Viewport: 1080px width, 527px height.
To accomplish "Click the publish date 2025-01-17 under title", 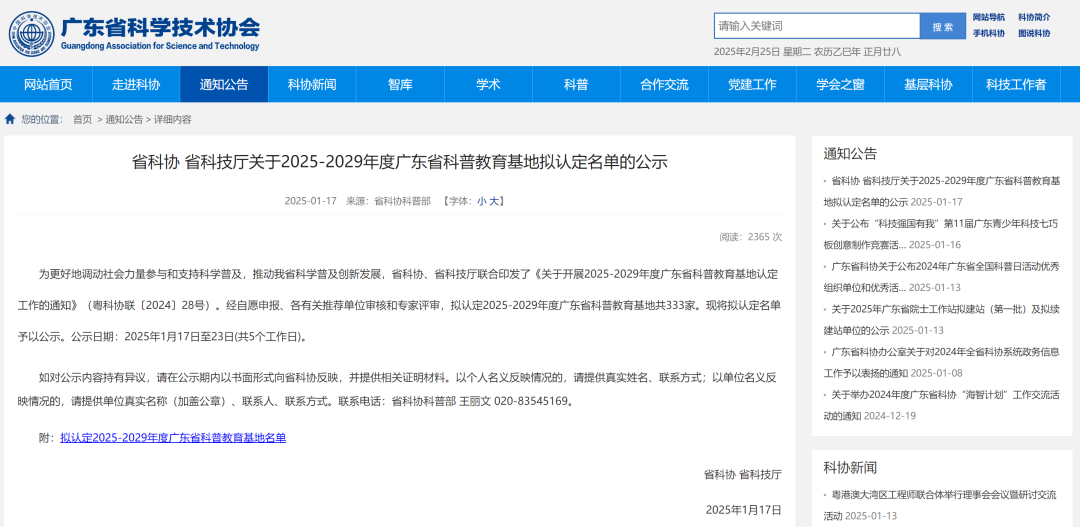I will click(x=311, y=201).
